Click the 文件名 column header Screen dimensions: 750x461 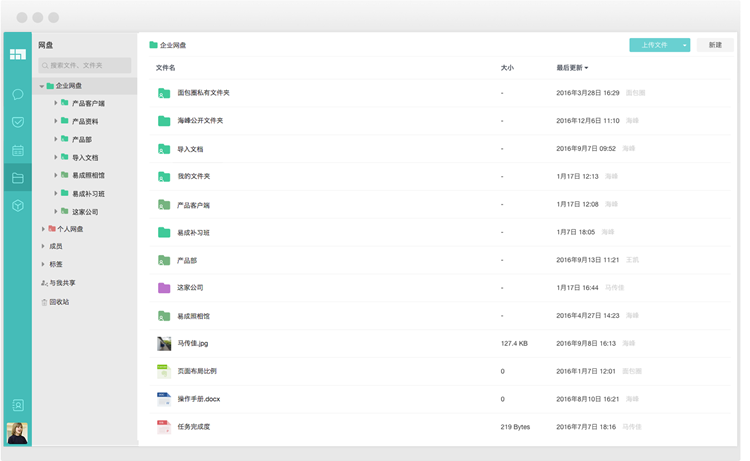165,68
